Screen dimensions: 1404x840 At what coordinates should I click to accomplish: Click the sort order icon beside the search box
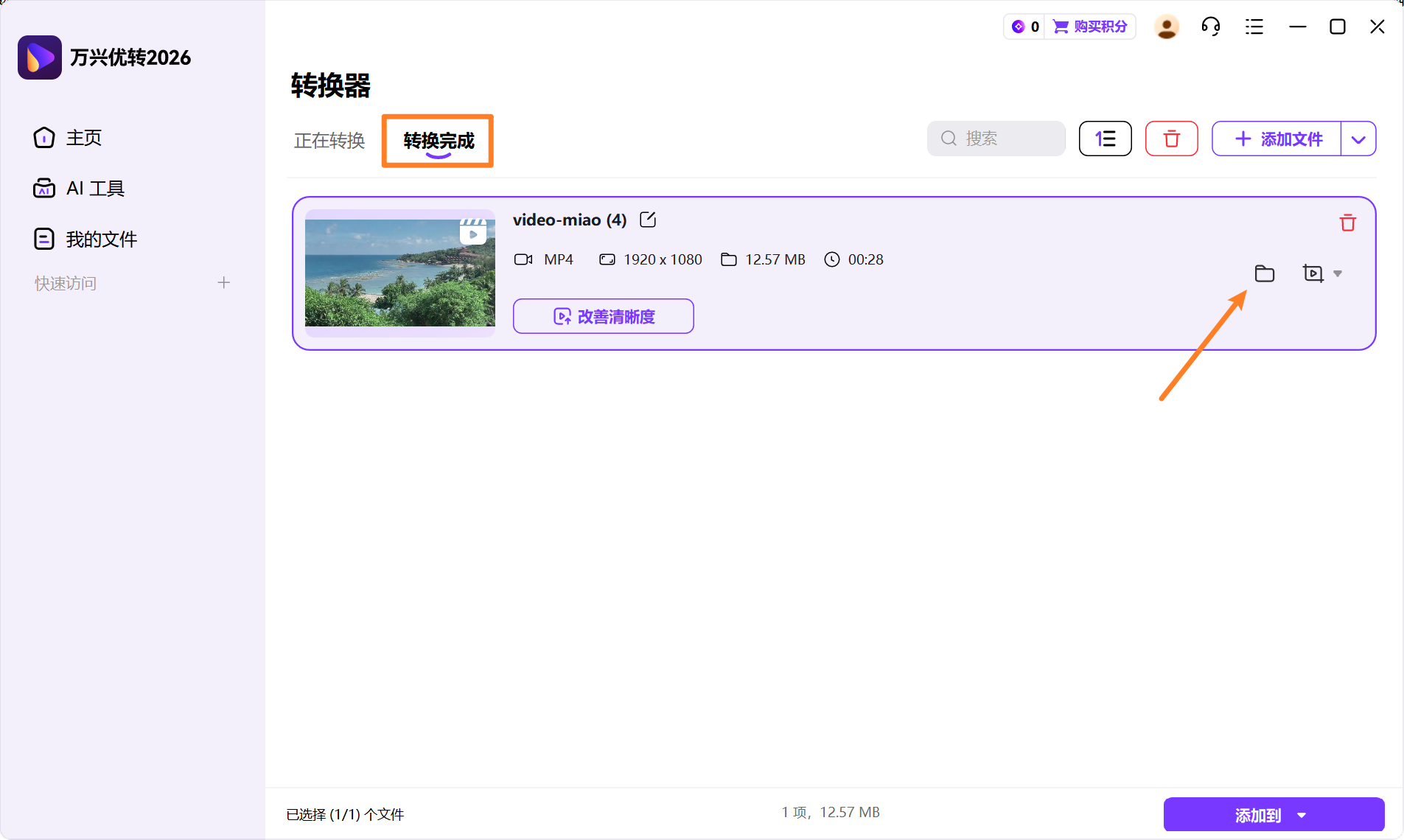(x=1105, y=139)
